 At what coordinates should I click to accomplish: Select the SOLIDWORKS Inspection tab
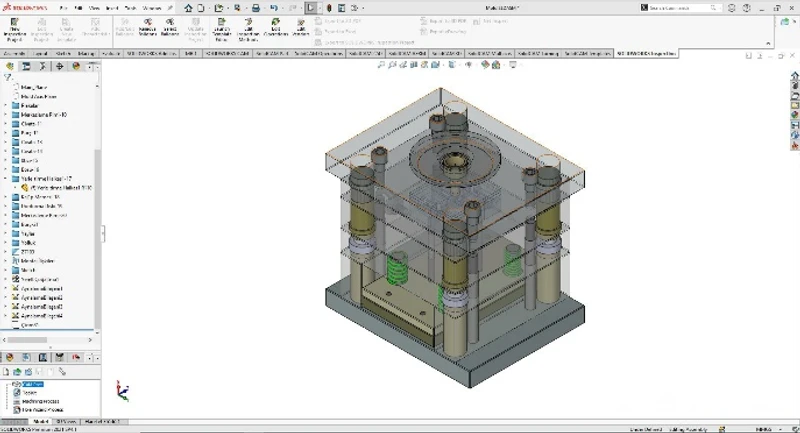(x=646, y=53)
